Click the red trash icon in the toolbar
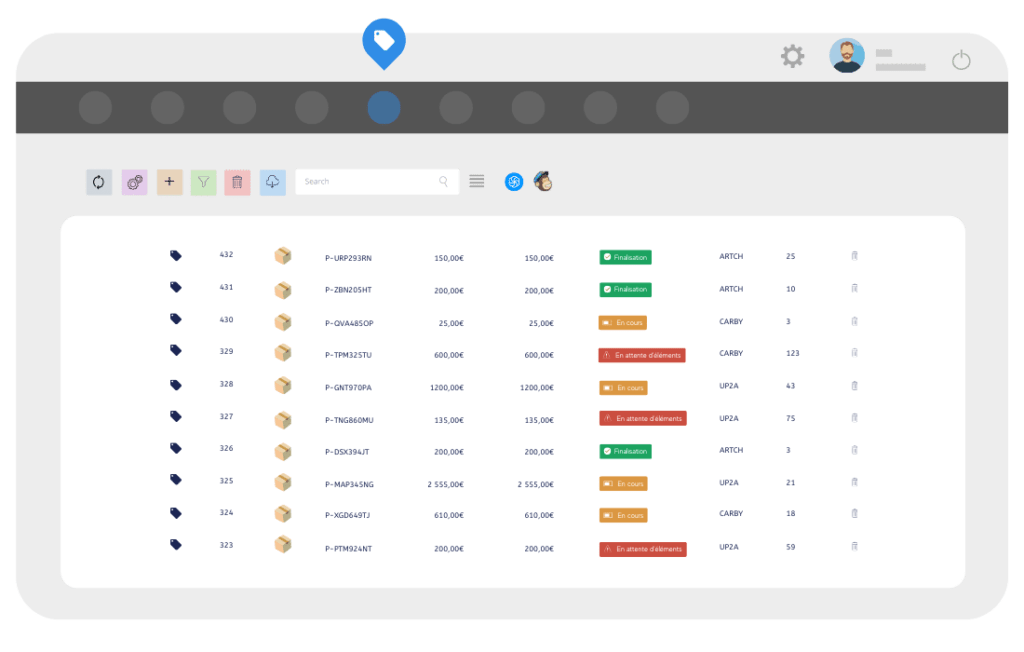 click(237, 182)
